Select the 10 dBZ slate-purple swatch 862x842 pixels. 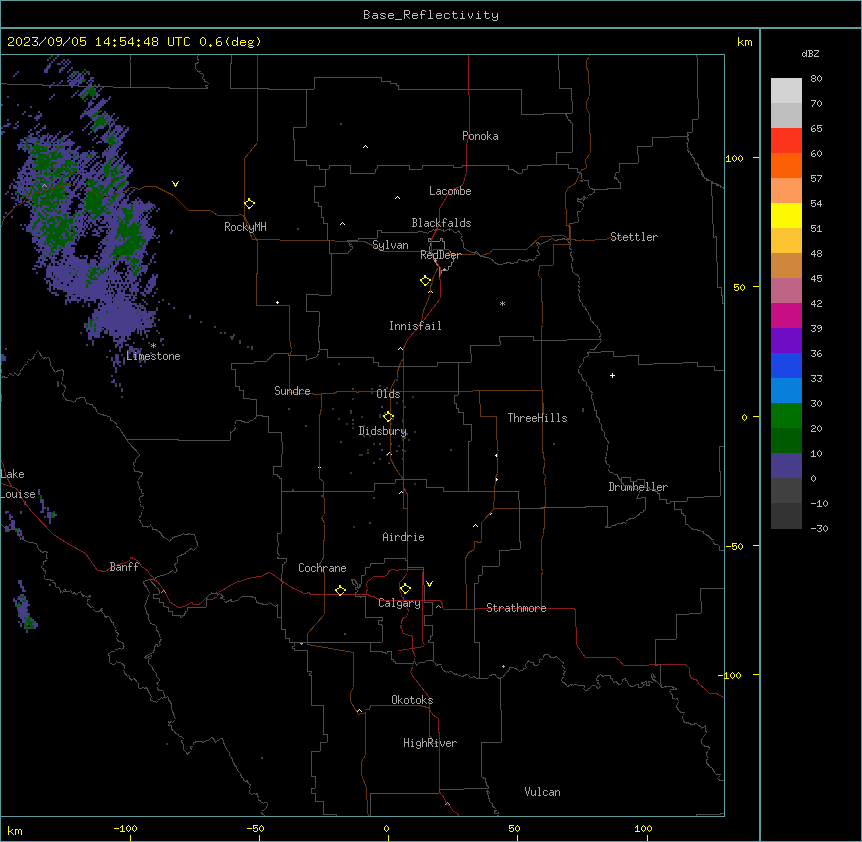coord(786,466)
